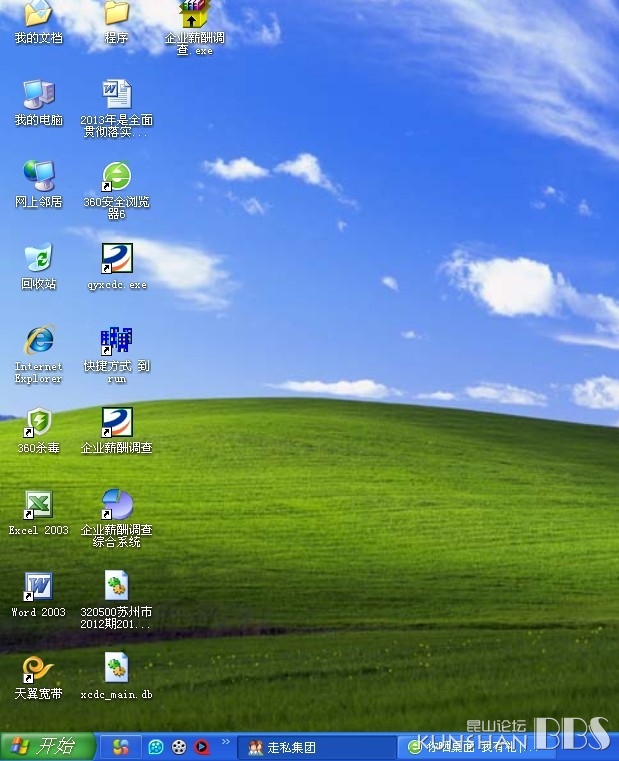
Task: Open the 我的文档 folder icon
Action: pos(38,15)
